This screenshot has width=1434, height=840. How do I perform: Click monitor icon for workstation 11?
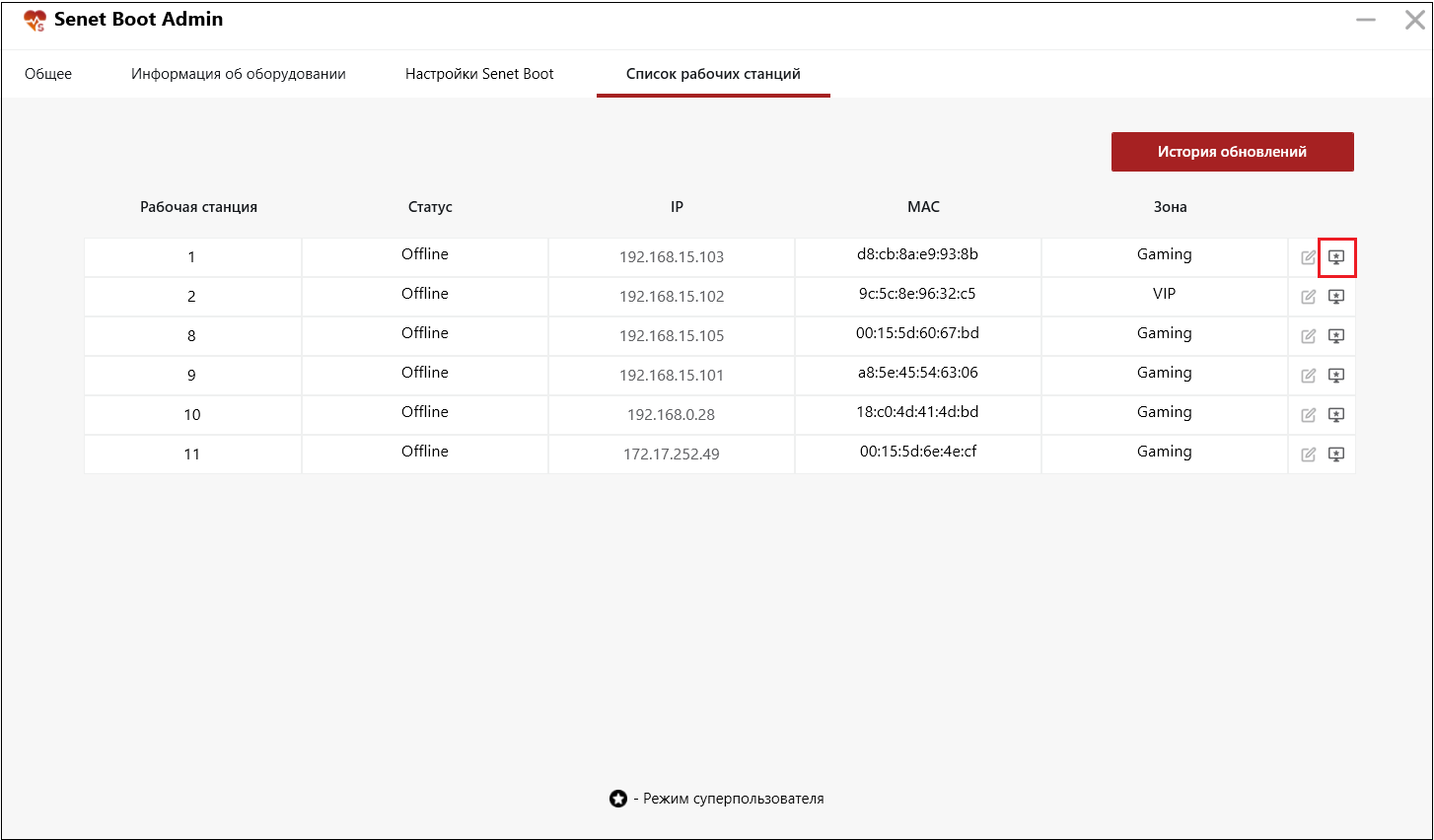(x=1336, y=455)
